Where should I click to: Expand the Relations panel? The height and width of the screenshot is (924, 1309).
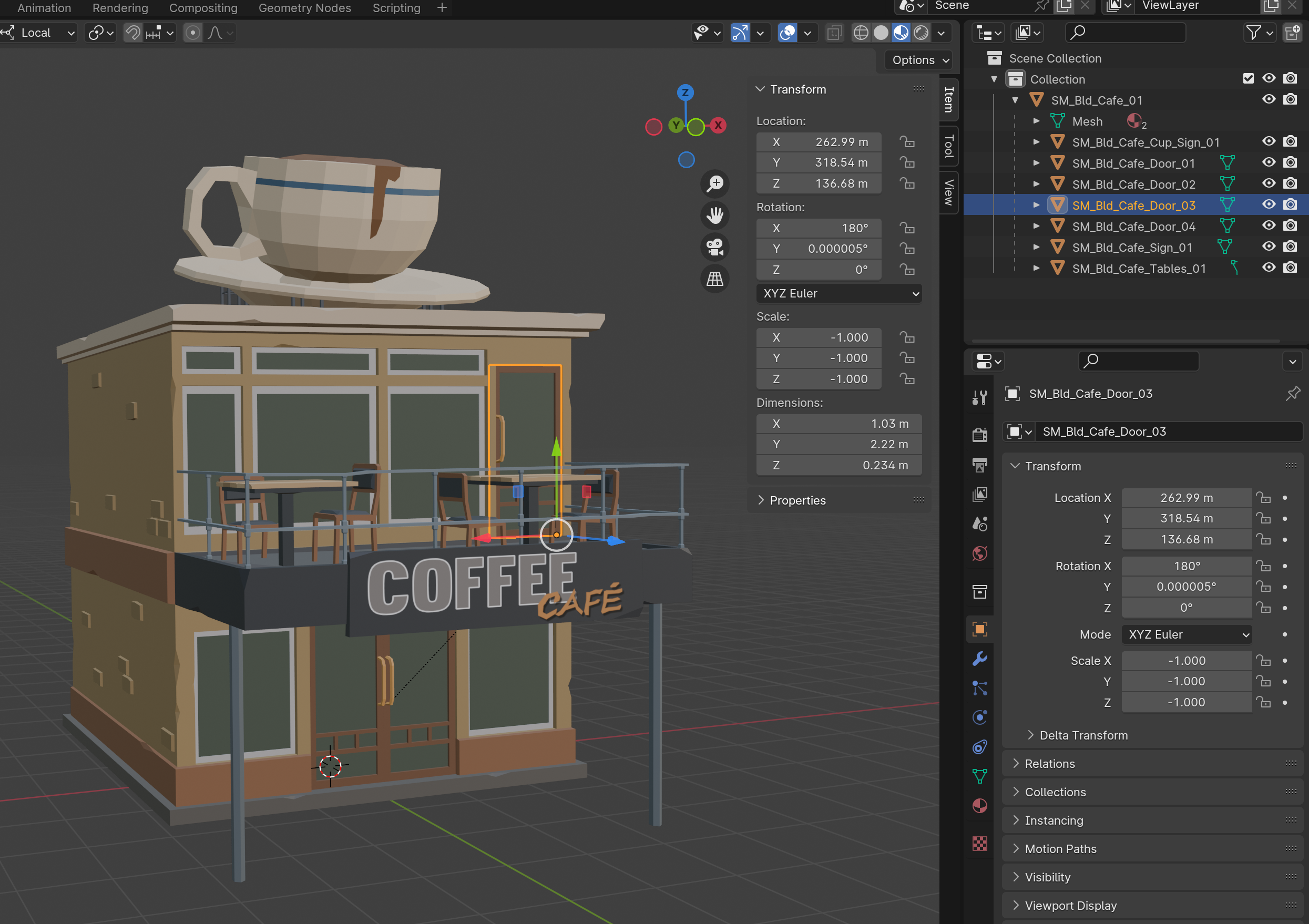(x=1049, y=764)
